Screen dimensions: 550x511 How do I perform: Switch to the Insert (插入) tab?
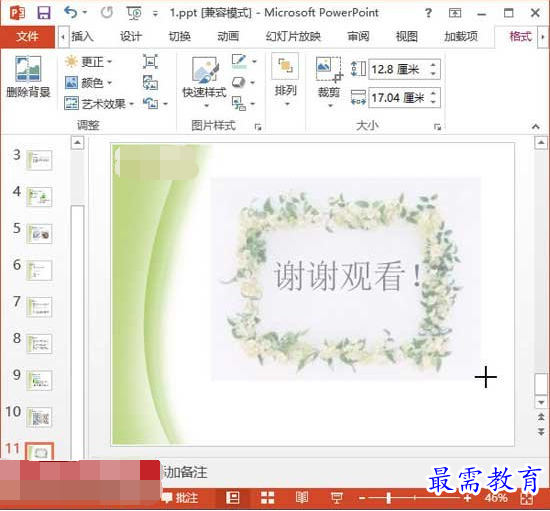pyautogui.click(x=82, y=36)
